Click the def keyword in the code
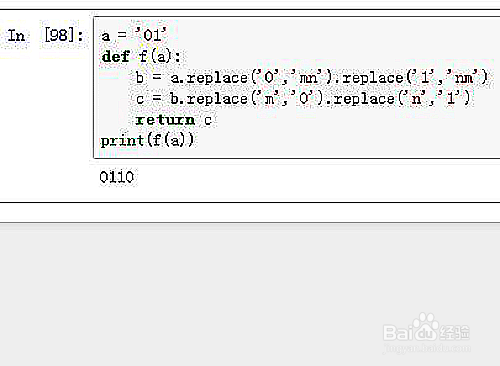This screenshot has height=366, width=500. click(115, 56)
